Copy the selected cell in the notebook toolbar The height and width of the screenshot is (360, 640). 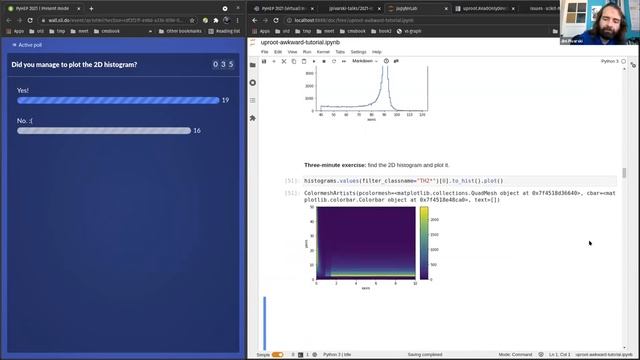pyautogui.click(x=294, y=61)
